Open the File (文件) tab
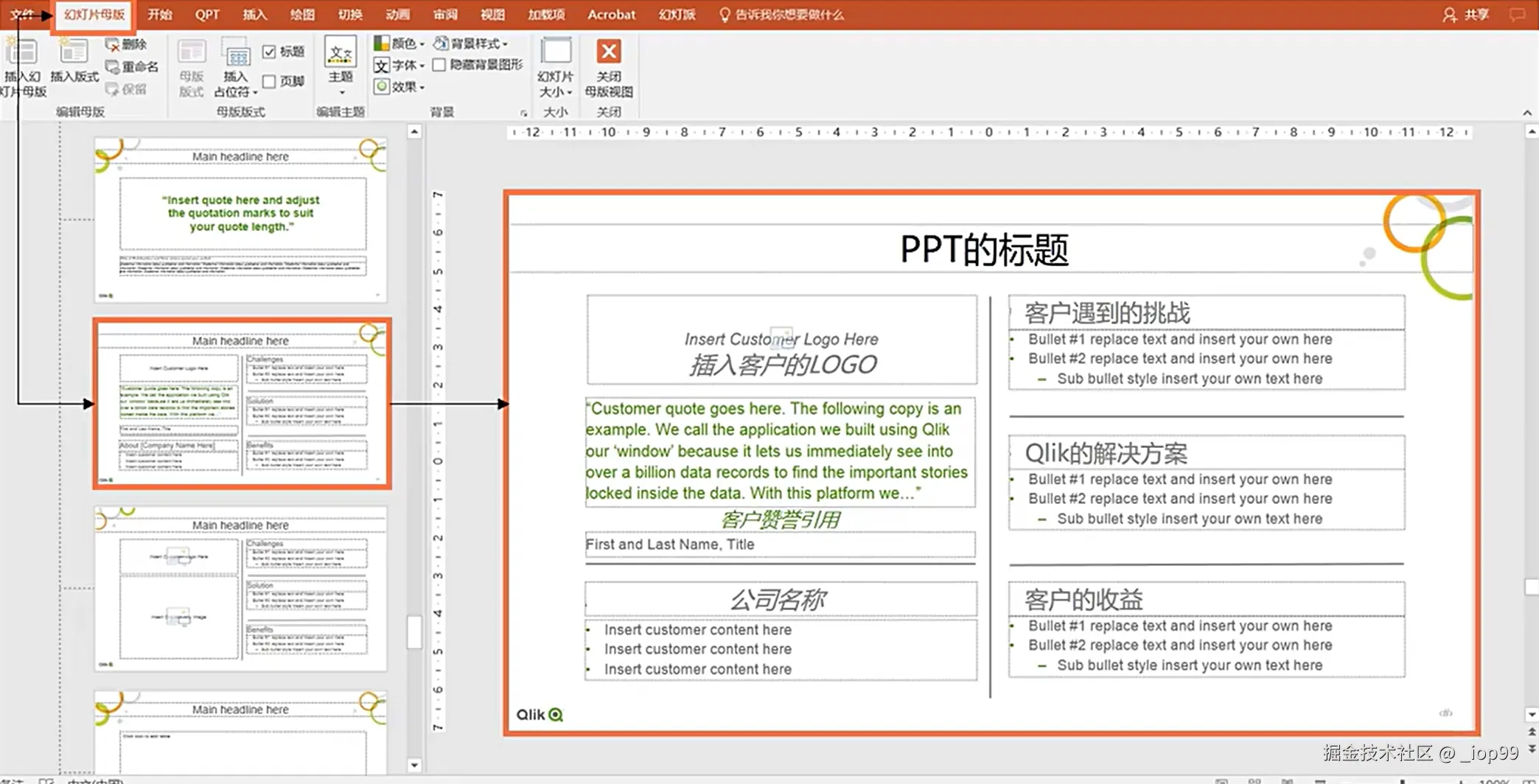 pos(22,15)
